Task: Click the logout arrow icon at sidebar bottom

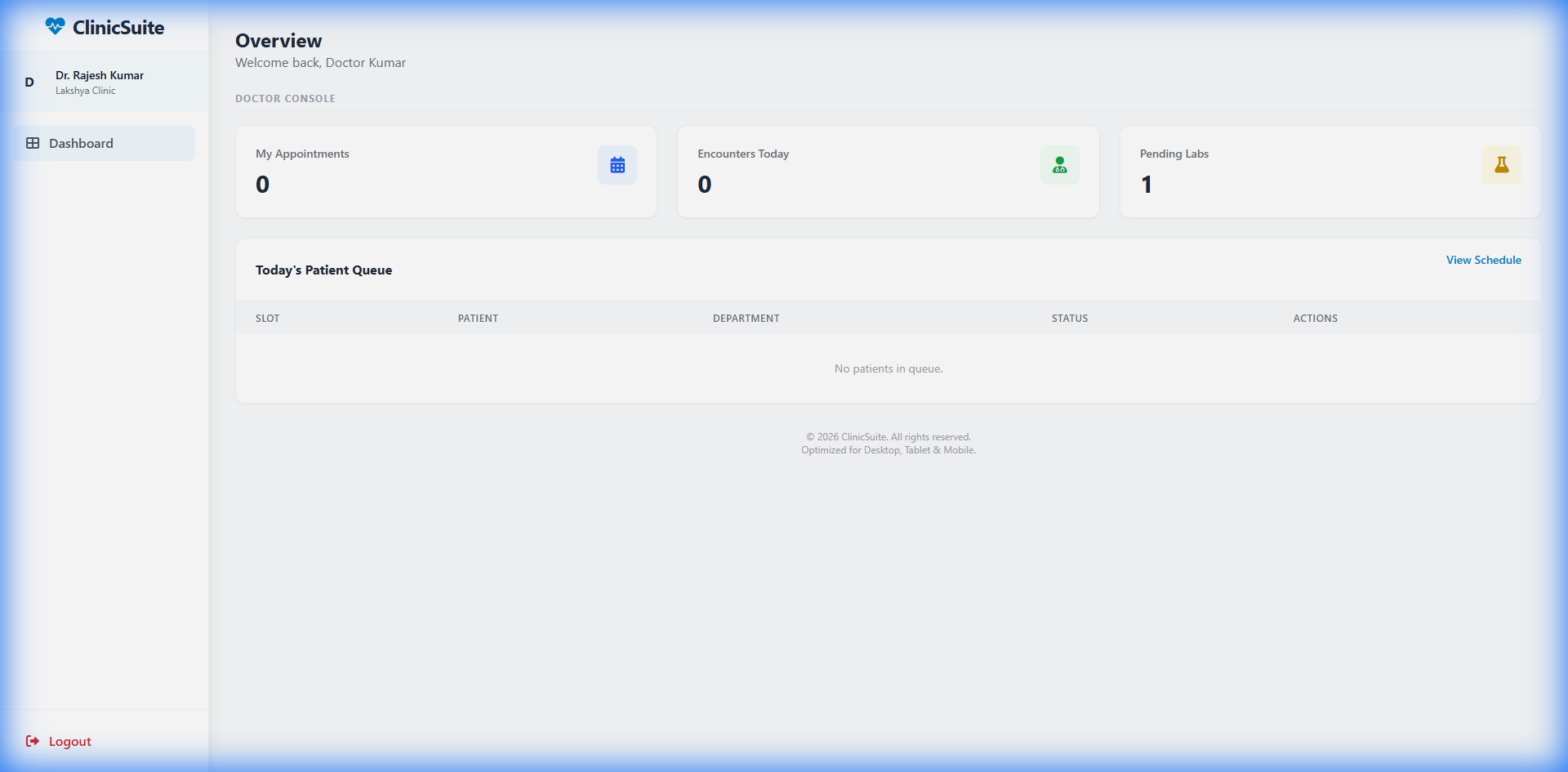Action: coord(31,741)
